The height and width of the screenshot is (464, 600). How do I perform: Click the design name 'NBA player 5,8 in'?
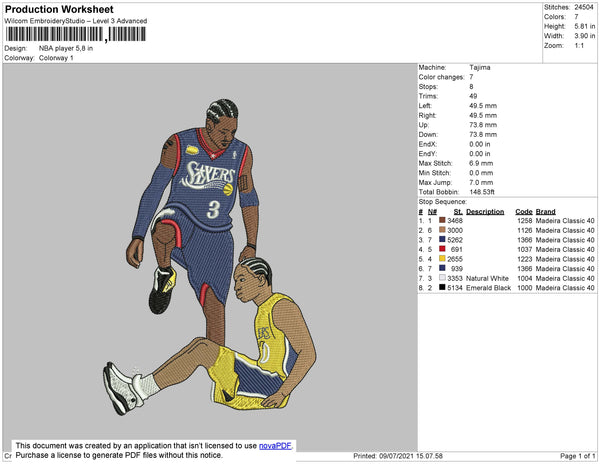[x=66, y=49]
